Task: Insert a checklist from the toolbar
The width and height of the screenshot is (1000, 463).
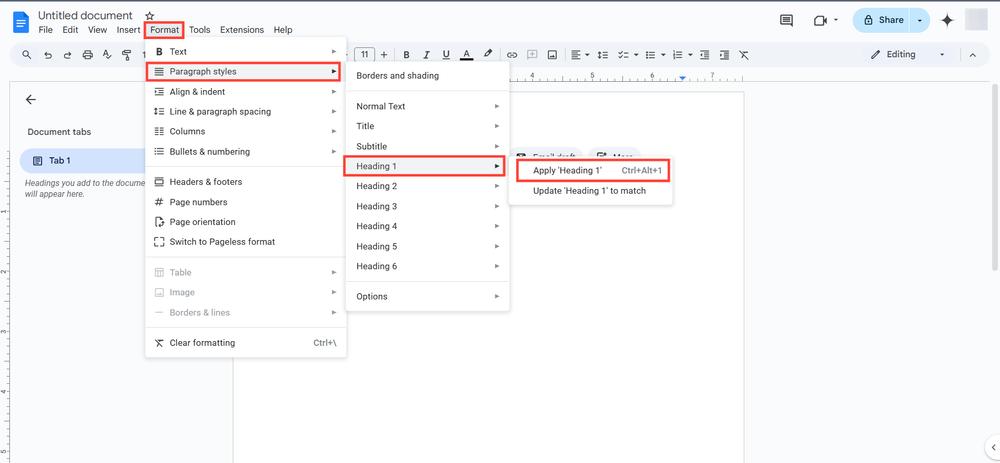Action: click(x=624, y=55)
